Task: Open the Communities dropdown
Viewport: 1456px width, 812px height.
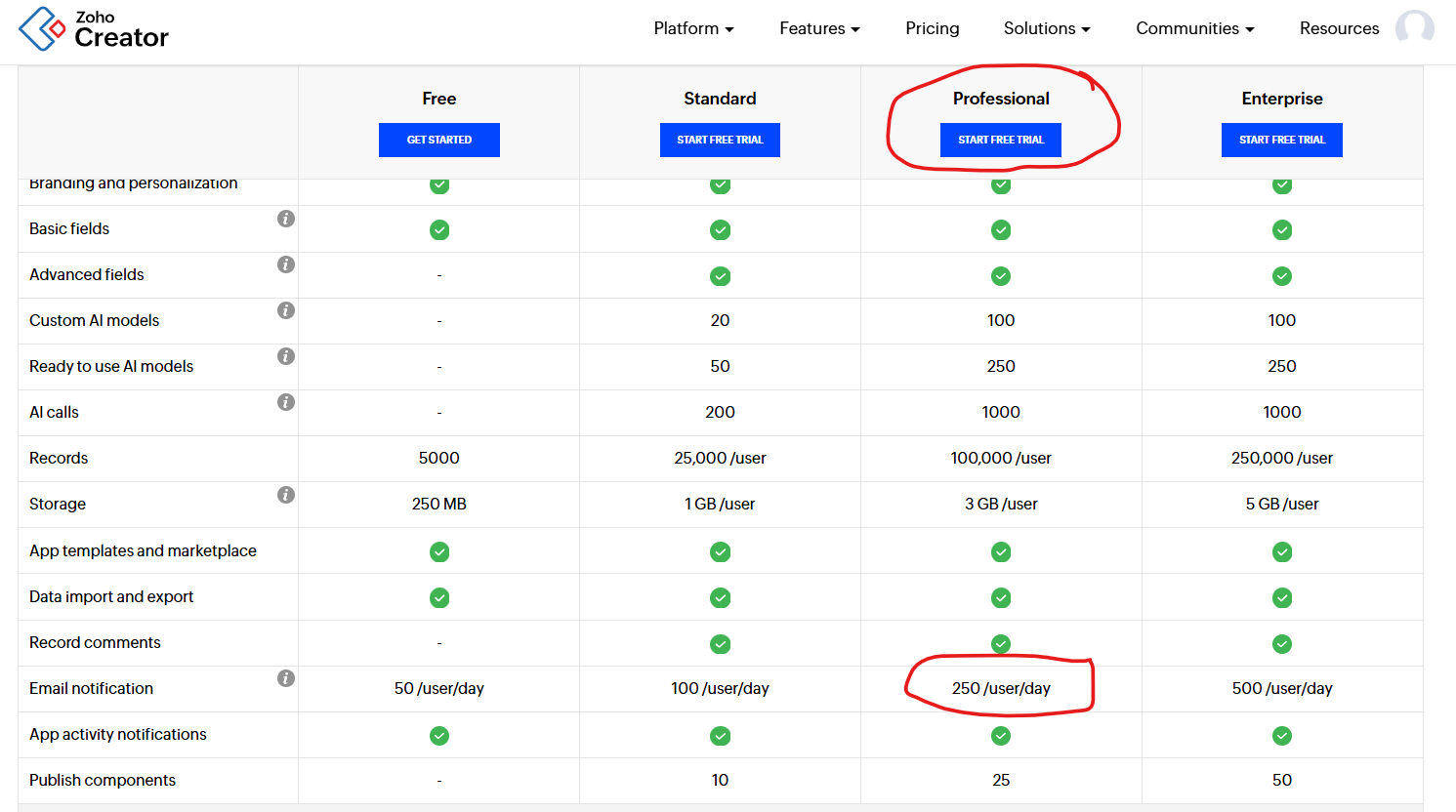Action: pos(1194,29)
